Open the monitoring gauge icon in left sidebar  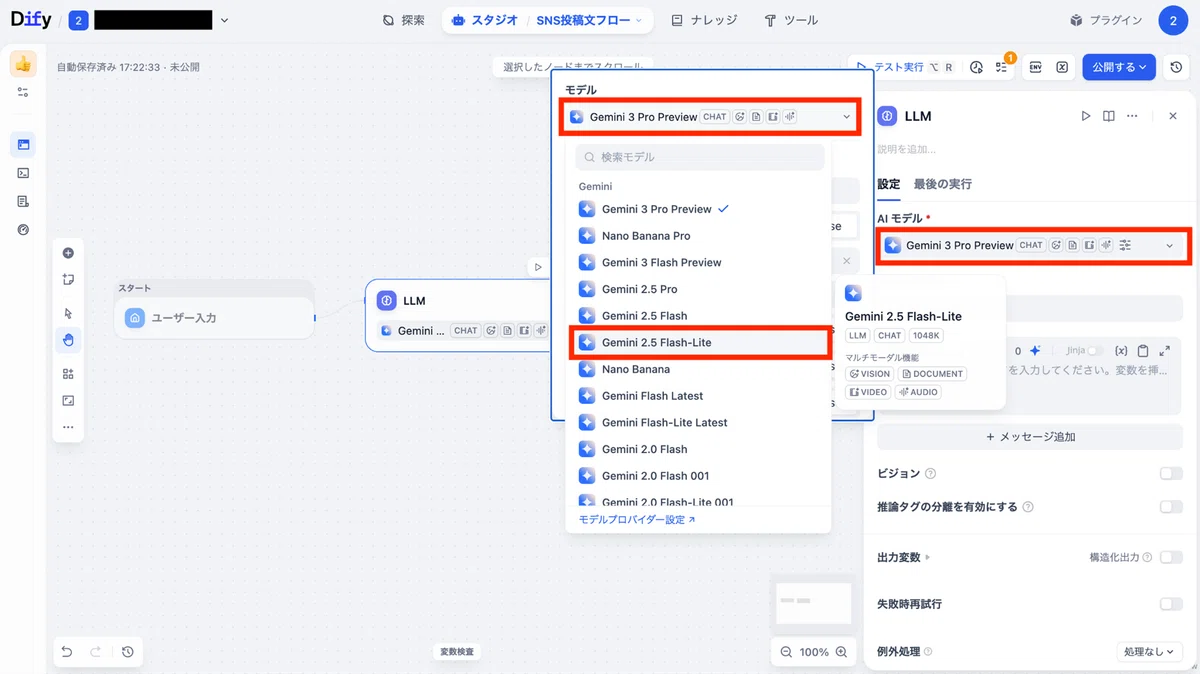point(23,229)
